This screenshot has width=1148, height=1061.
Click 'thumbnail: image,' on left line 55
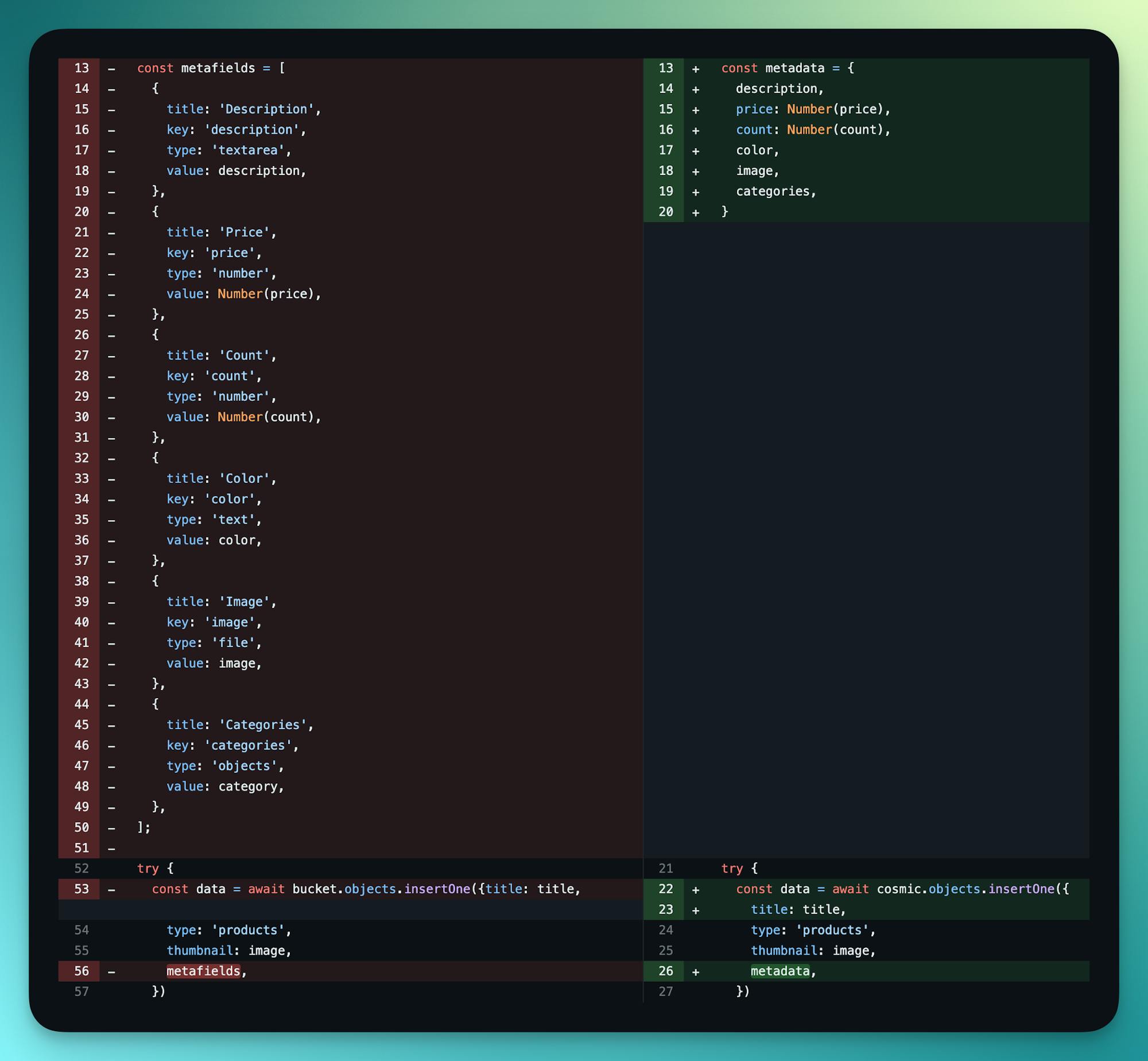pos(229,951)
